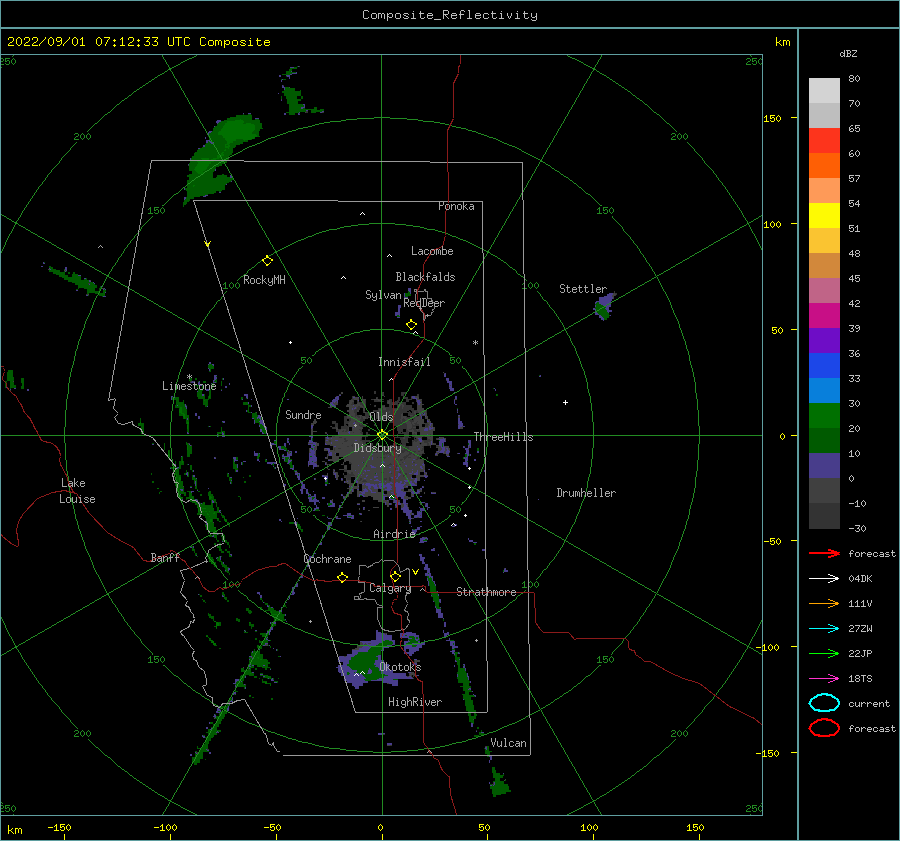Click the Stettler label
This screenshot has width=900, height=841.
point(583,289)
